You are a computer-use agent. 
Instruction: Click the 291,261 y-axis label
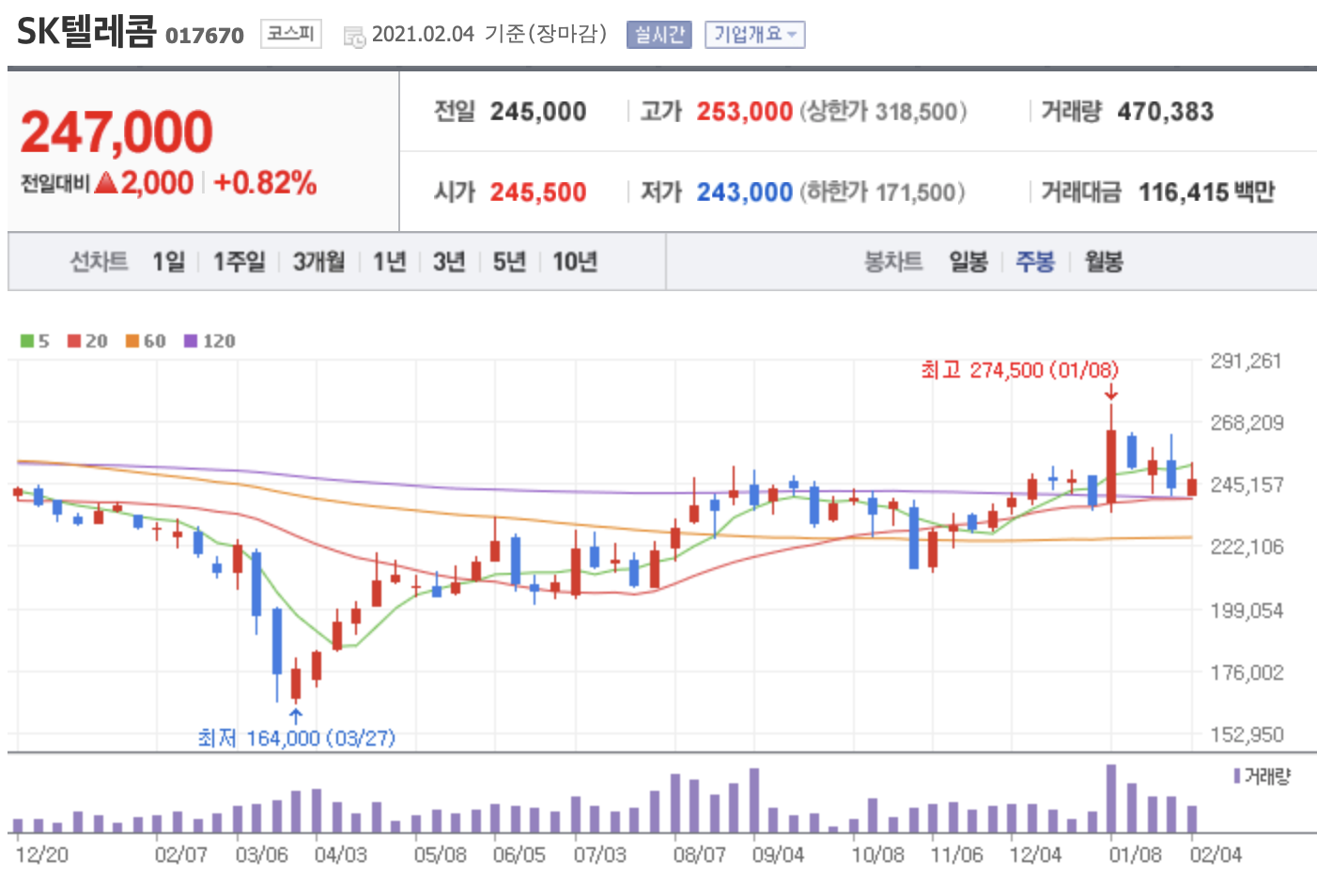[x=1246, y=361]
